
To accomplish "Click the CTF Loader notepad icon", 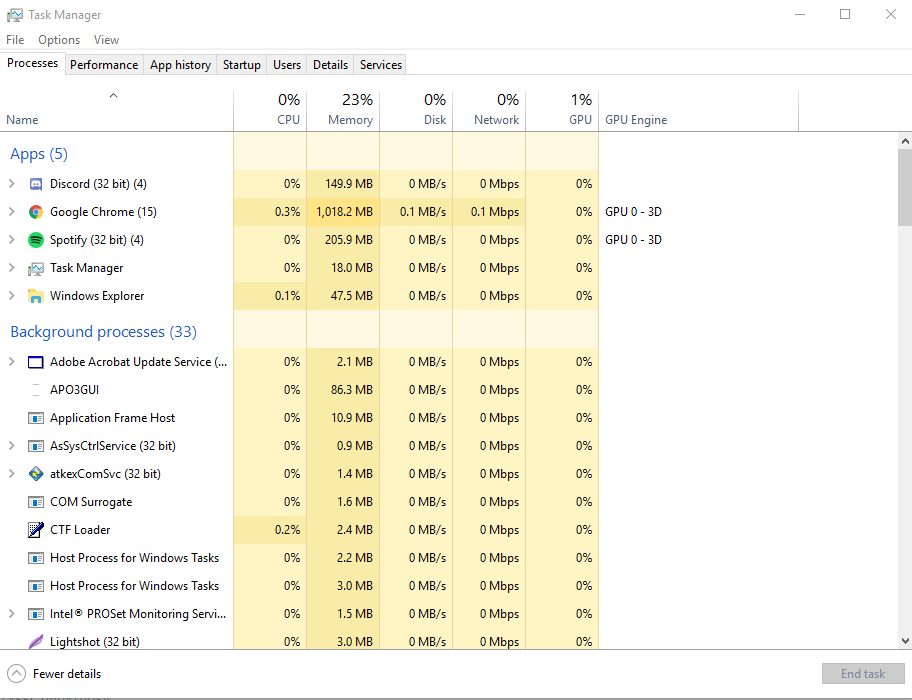I will point(36,530).
